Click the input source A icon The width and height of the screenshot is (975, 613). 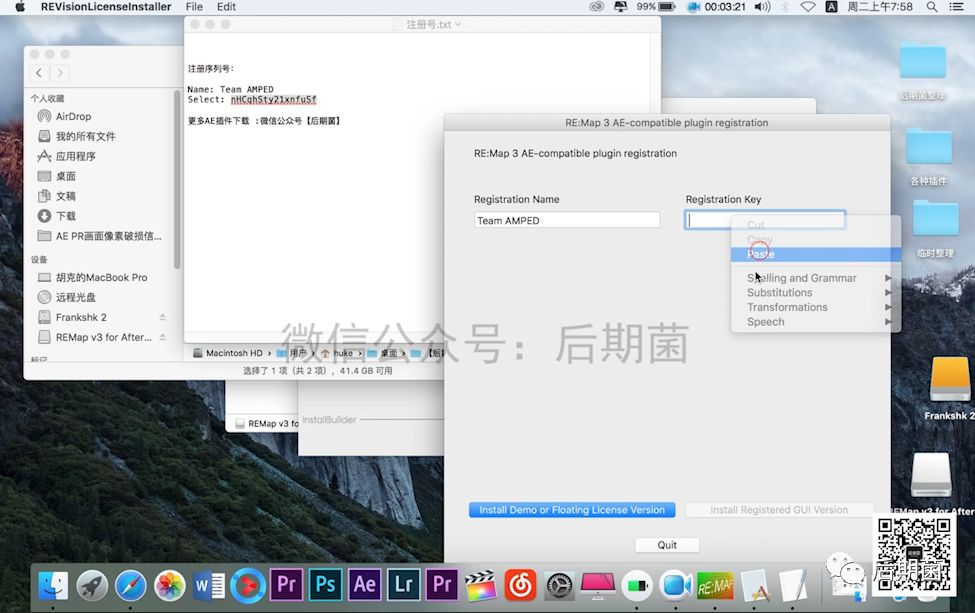click(831, 7)
